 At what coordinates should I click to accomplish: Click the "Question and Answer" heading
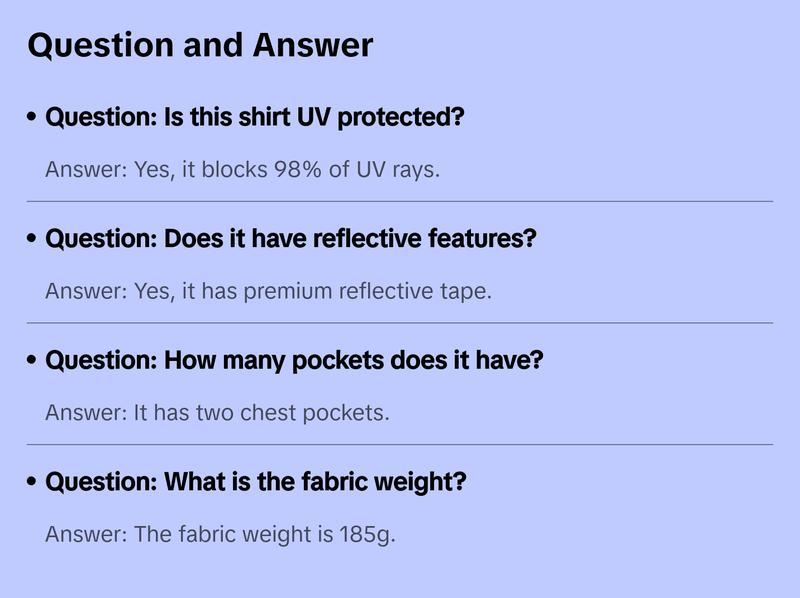(x=200, y=46)
